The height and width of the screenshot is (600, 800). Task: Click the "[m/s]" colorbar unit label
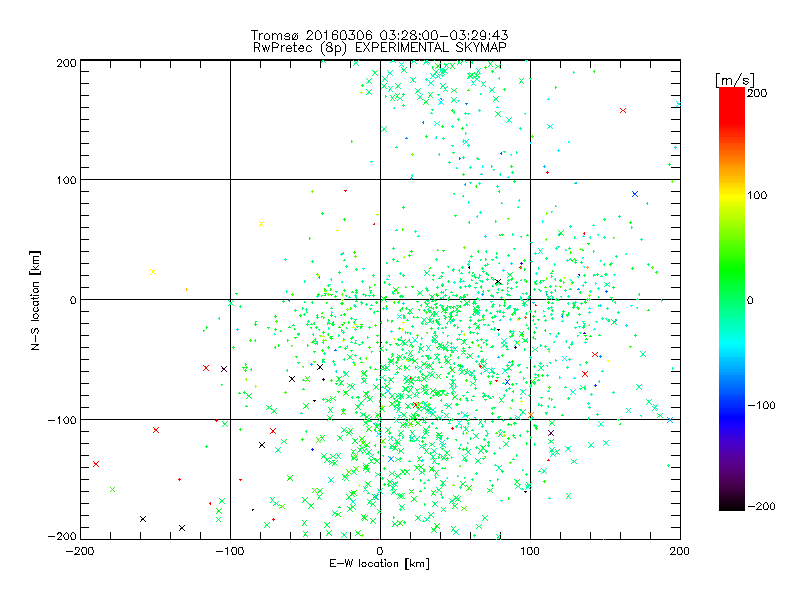click(x=735, y=80)
